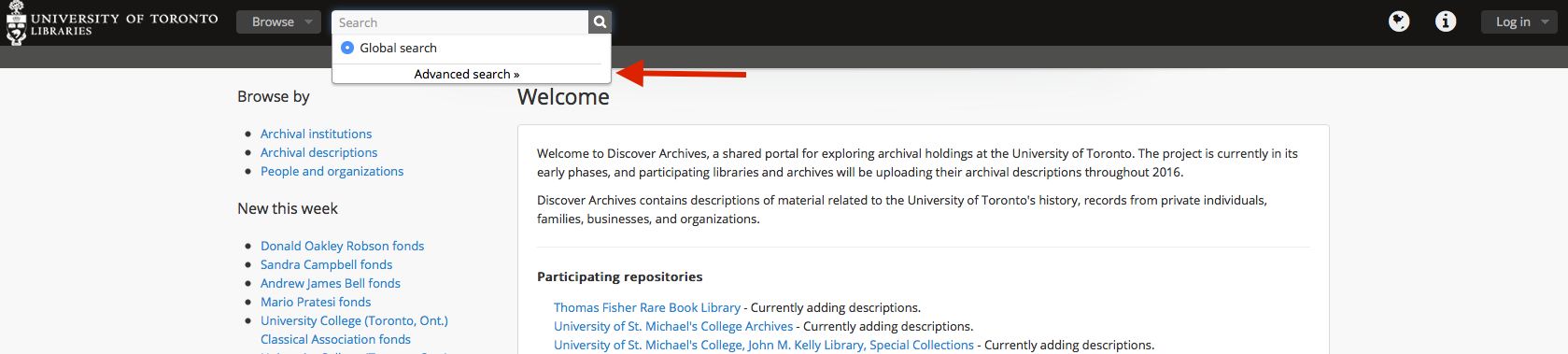Viewport: 1568px width, 354px height.
Task: Open St. Michael's College Archives link
Action: [673, 326]
